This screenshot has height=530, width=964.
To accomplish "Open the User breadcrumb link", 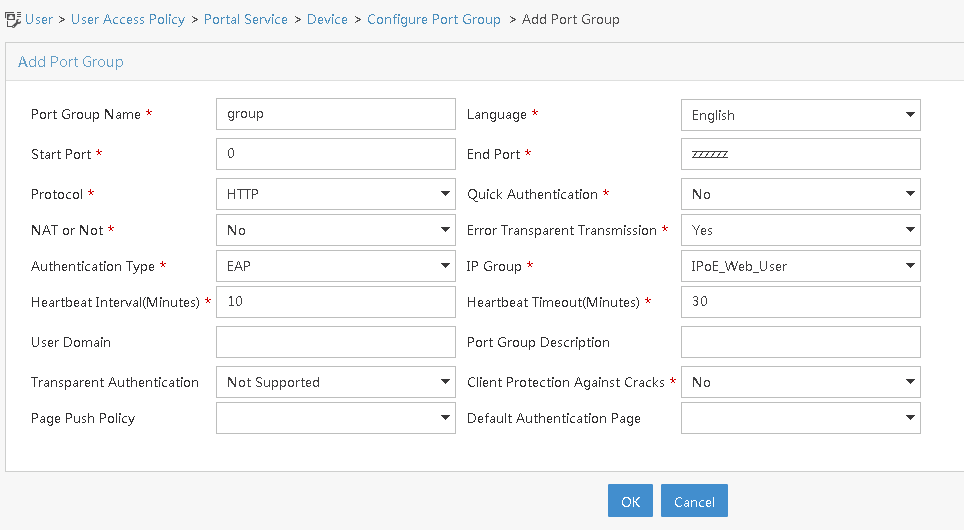I will (x=39, y=20).
